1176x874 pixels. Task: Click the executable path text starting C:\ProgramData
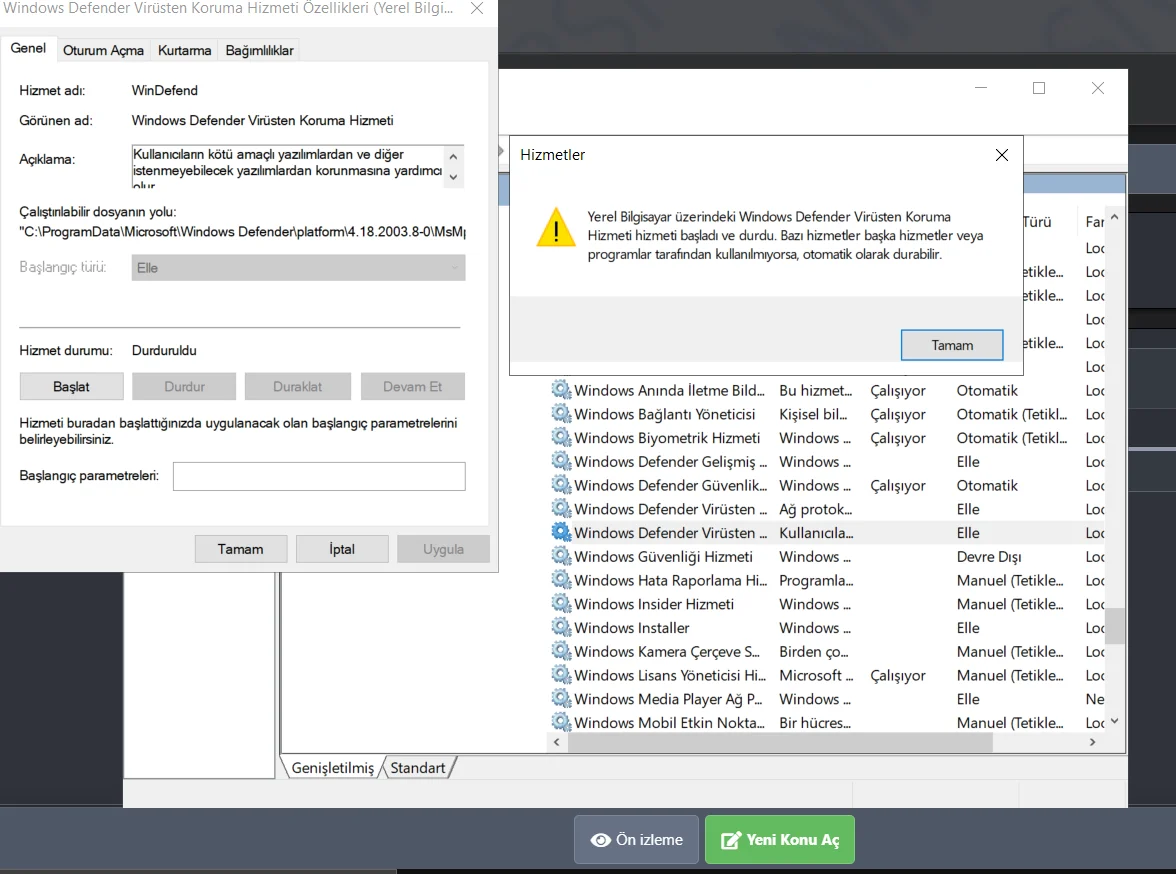tap(242, 232)
